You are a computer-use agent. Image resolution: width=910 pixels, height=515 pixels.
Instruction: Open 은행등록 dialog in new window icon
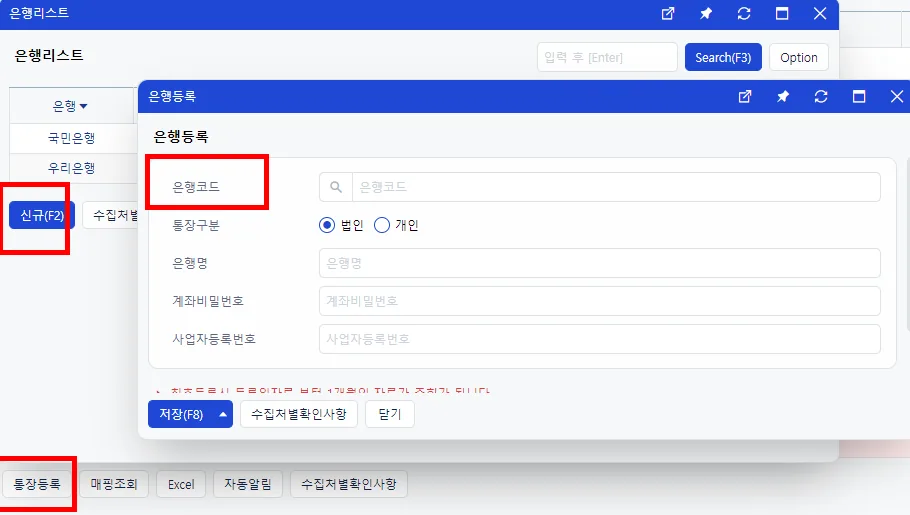[745, 96]
